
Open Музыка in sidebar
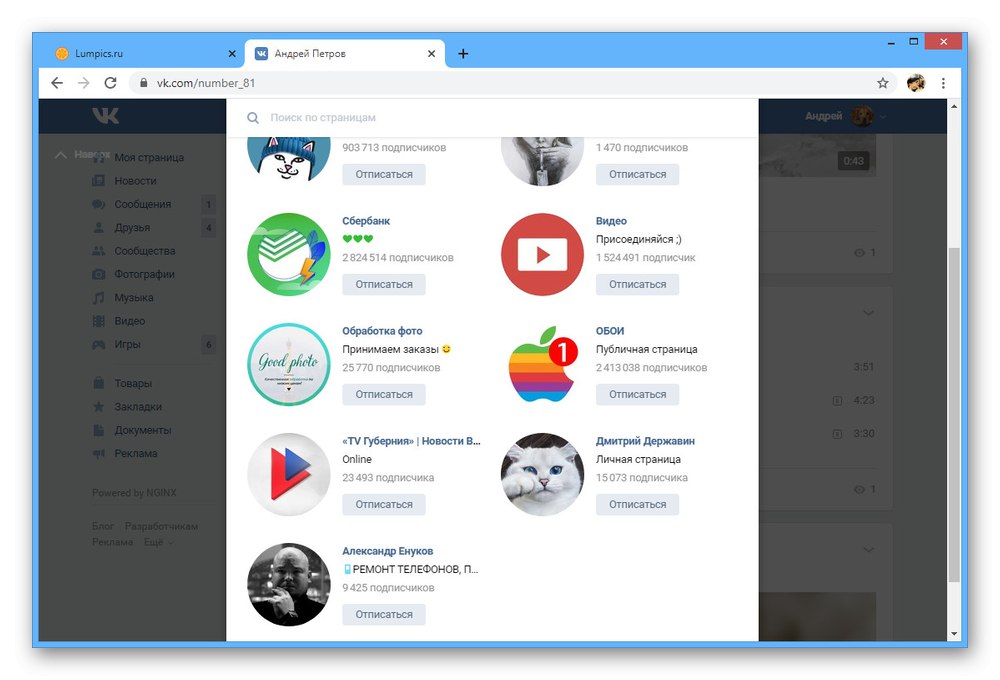(134, 298)
